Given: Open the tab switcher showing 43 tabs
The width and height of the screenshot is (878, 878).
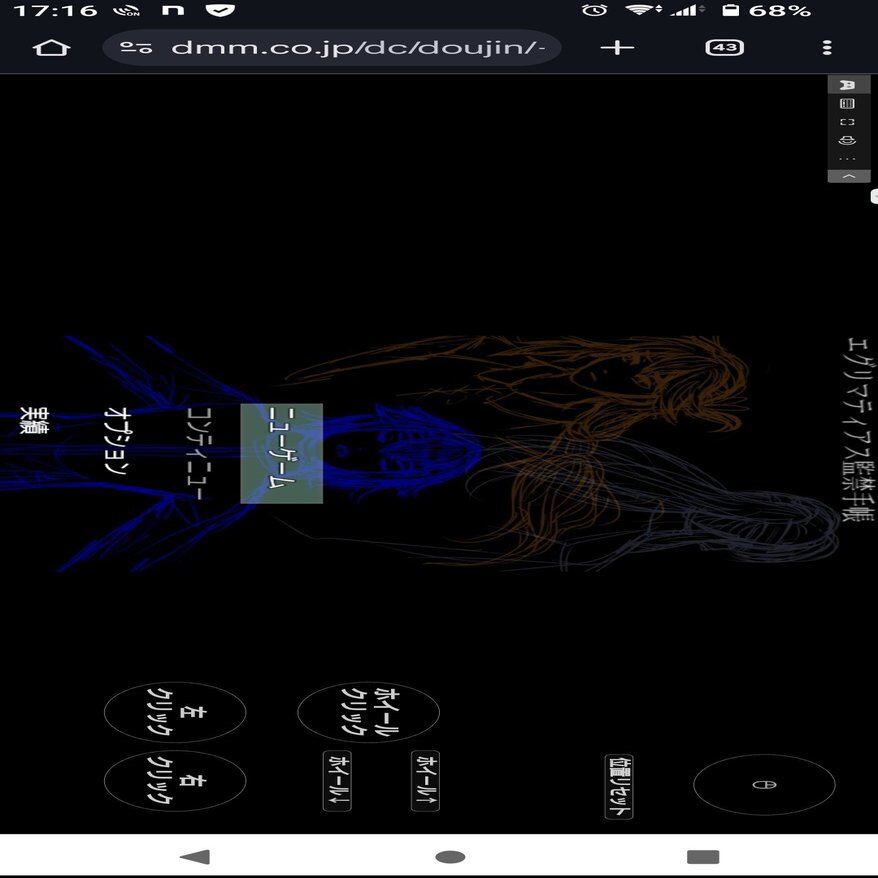Looking at the screenshot, I should point(725,48).
